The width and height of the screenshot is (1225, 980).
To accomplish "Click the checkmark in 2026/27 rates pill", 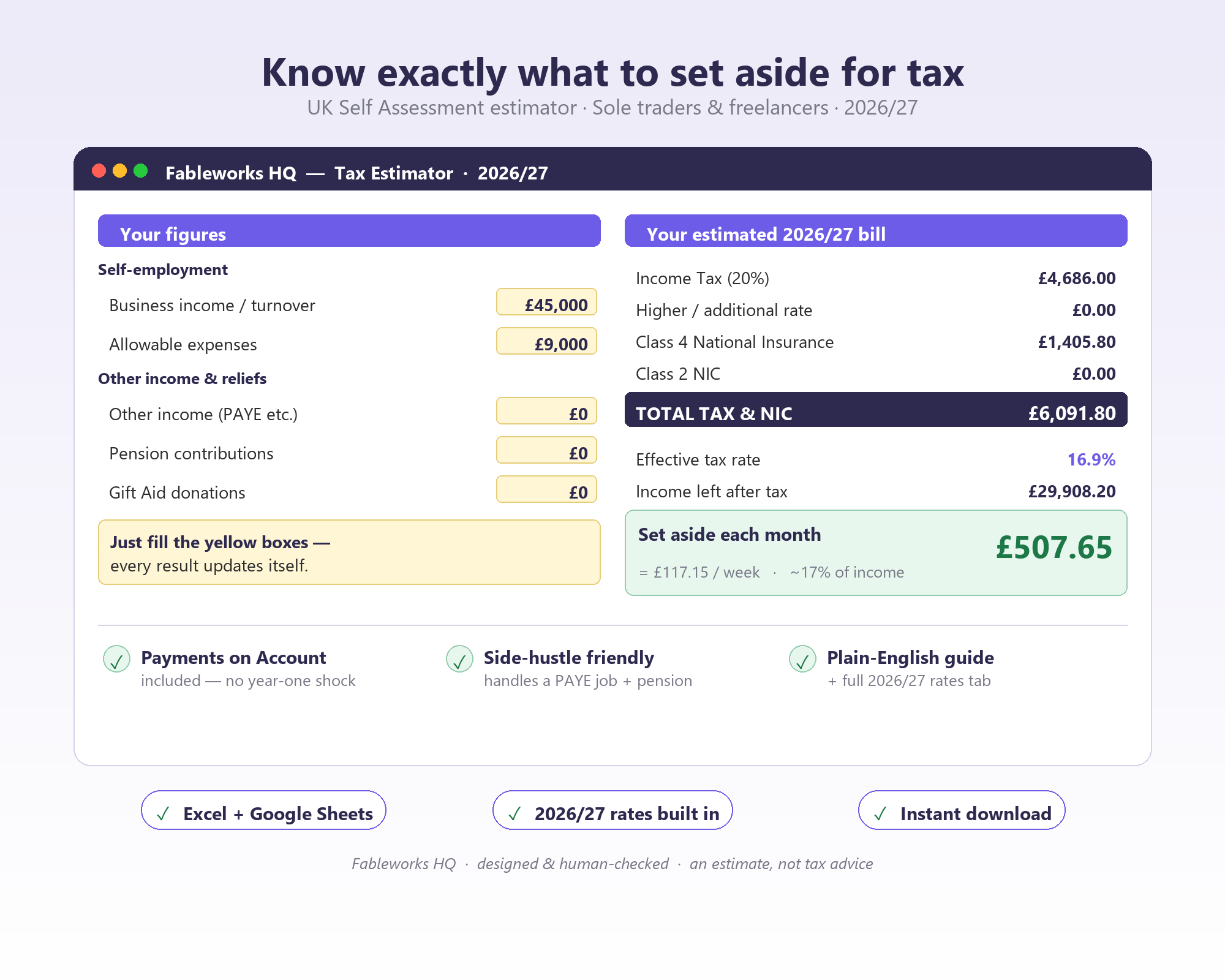I will (514, 814).
